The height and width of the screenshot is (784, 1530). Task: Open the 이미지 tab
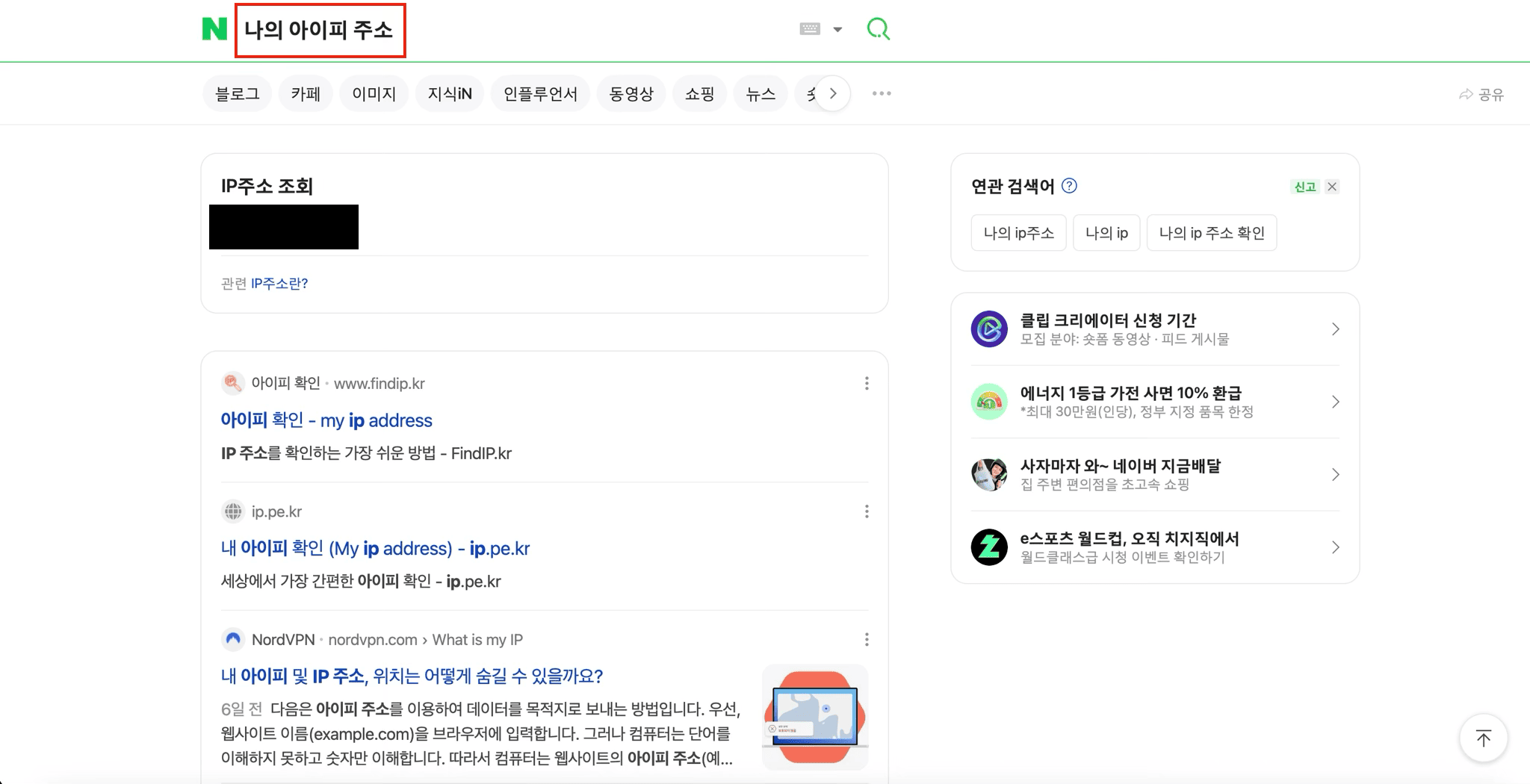374,94
